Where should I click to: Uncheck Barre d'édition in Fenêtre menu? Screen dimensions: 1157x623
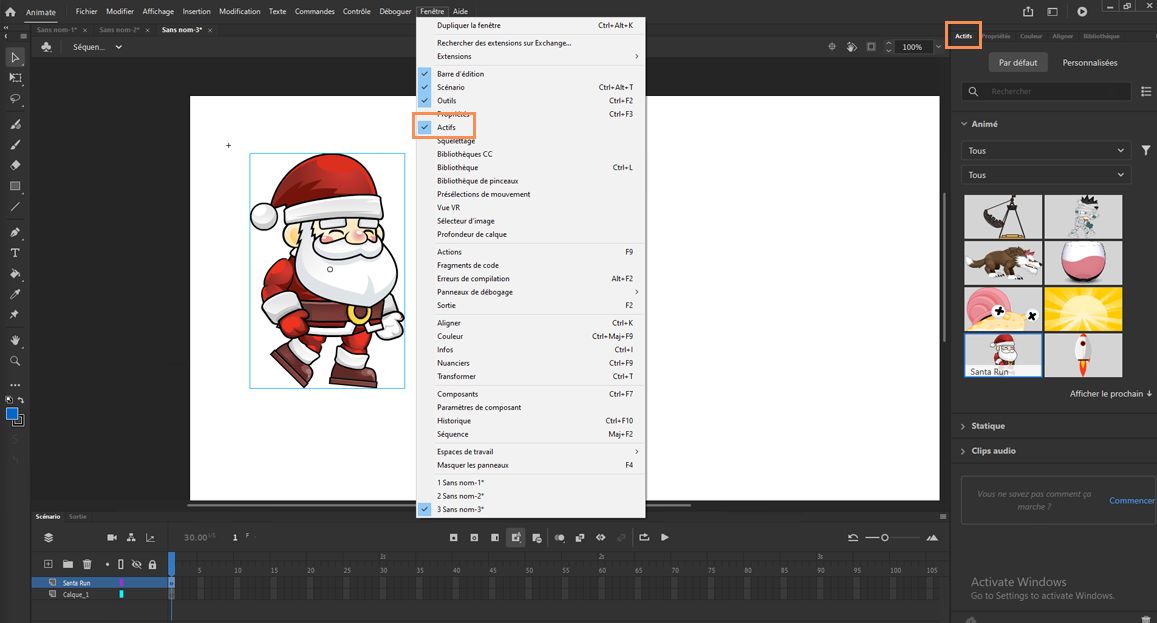531,74
